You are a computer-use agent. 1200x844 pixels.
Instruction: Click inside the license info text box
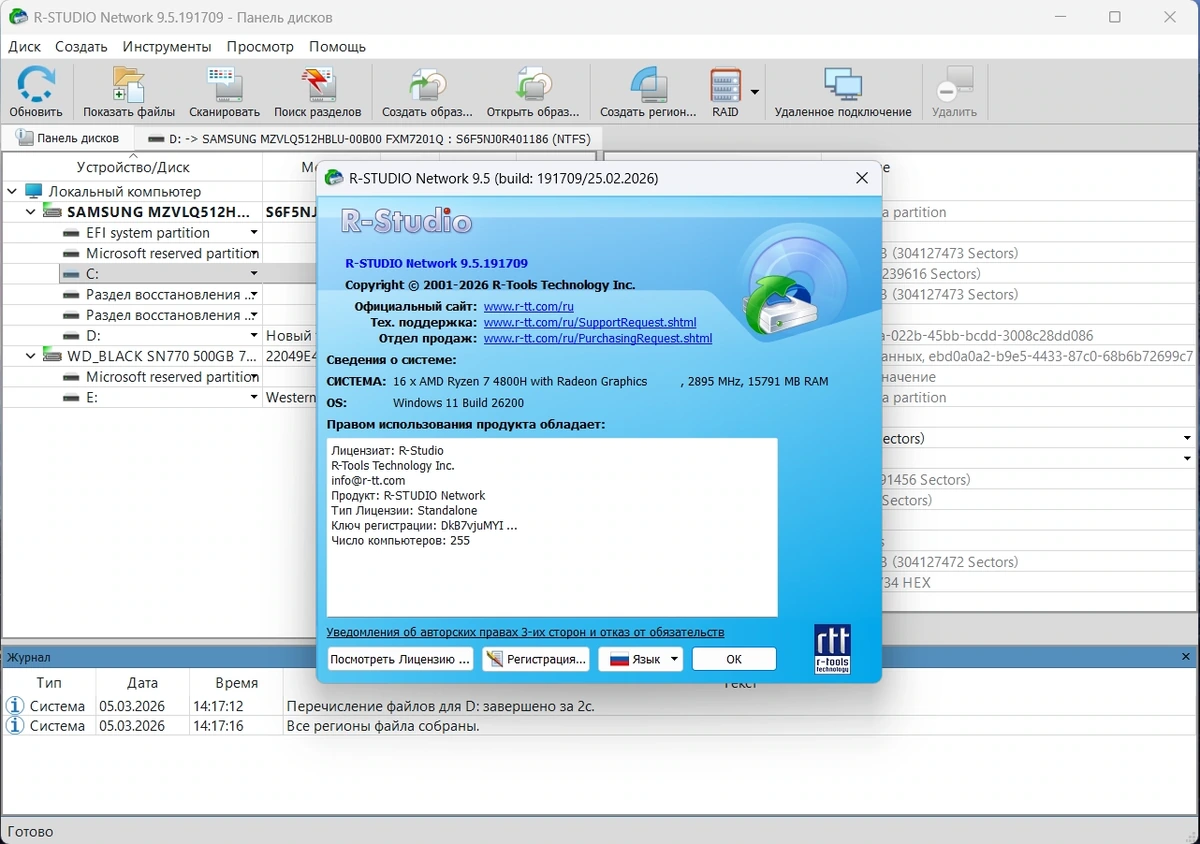tap(552, 527)
